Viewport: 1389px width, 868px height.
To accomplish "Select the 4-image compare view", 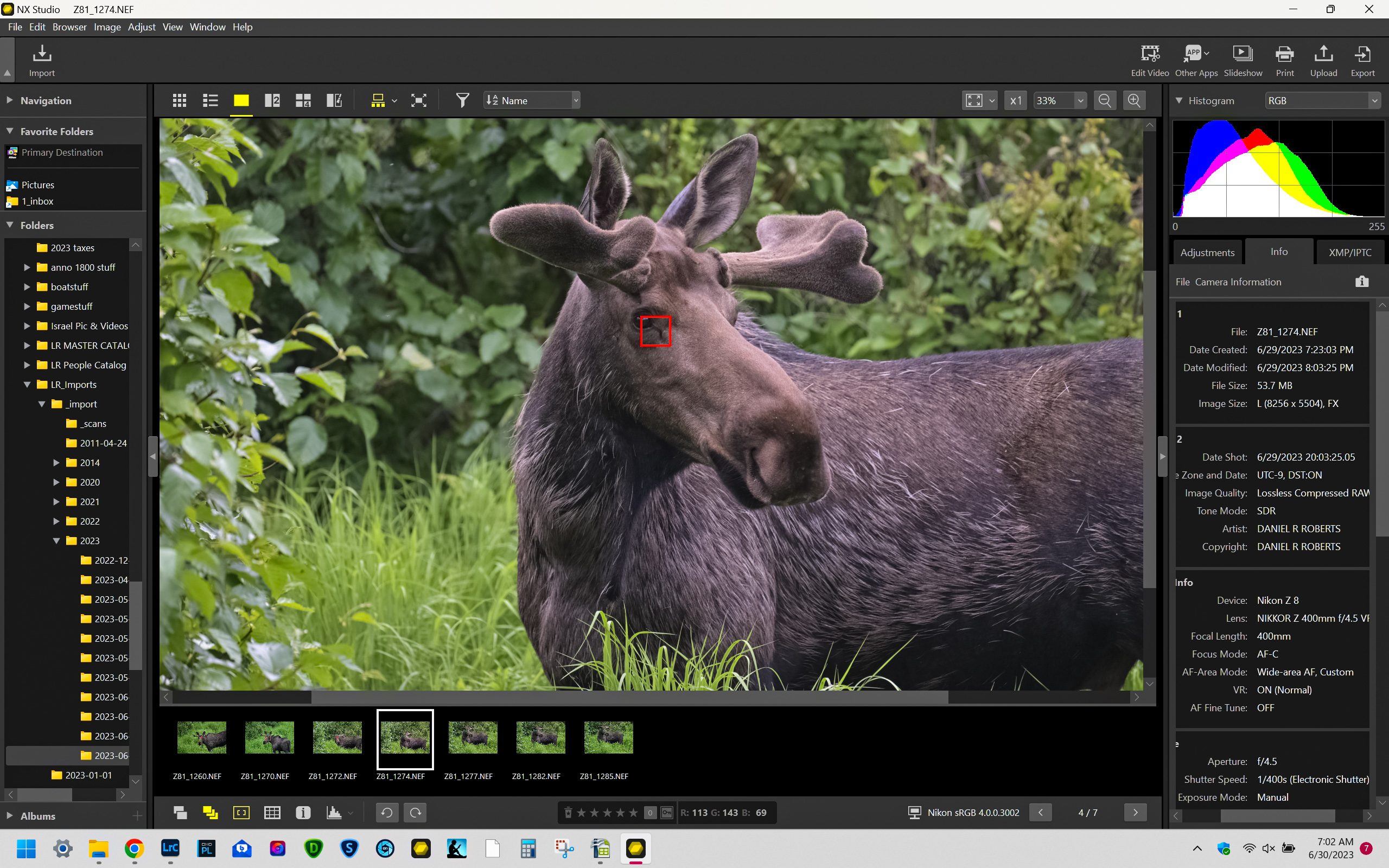I will 303,100.
